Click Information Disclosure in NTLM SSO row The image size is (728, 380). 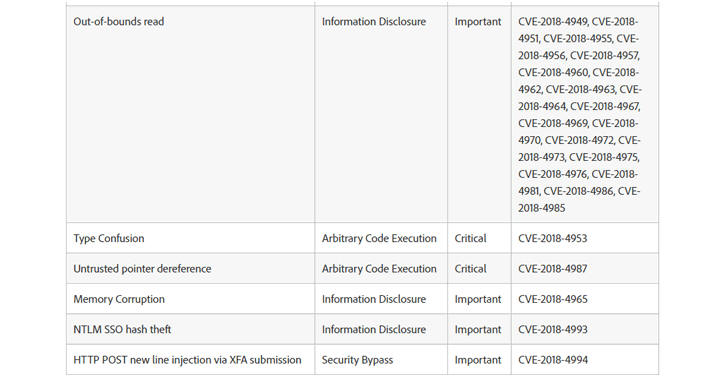click(374, 329)
